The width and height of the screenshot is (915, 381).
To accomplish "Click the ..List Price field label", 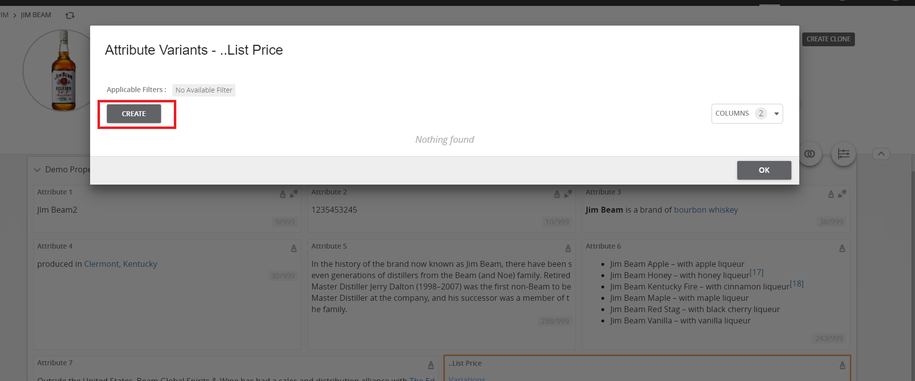I will [x=465, y=363].
